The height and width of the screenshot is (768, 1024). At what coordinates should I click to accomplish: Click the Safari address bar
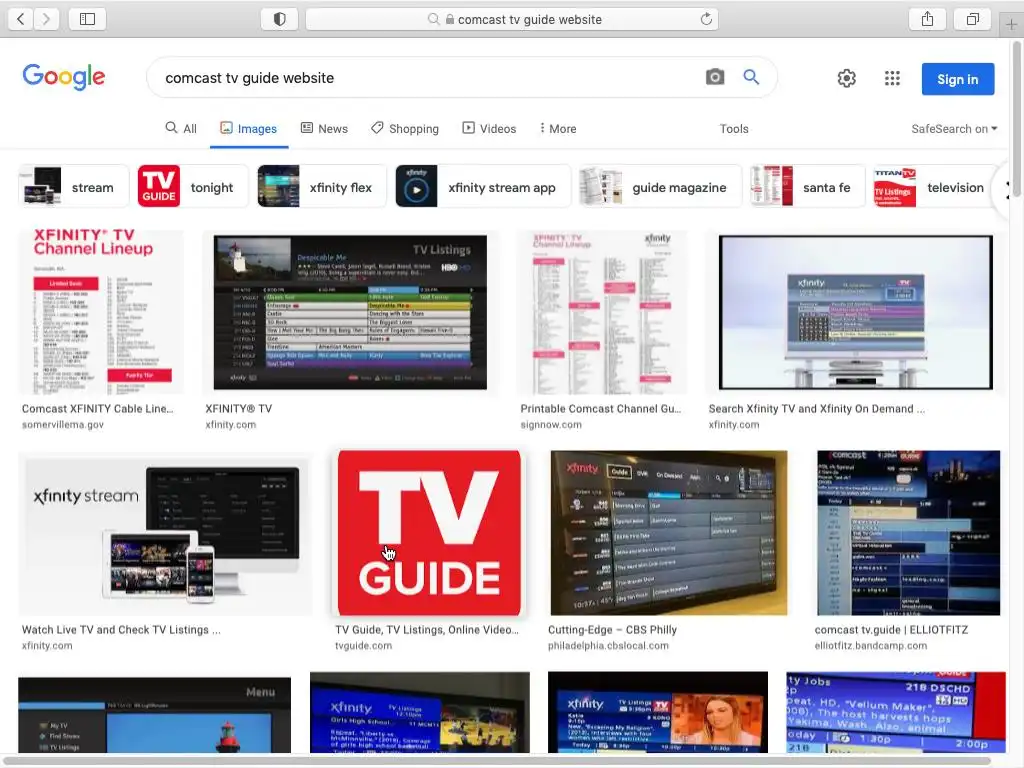pyautogui.click(x=512, y=19)
